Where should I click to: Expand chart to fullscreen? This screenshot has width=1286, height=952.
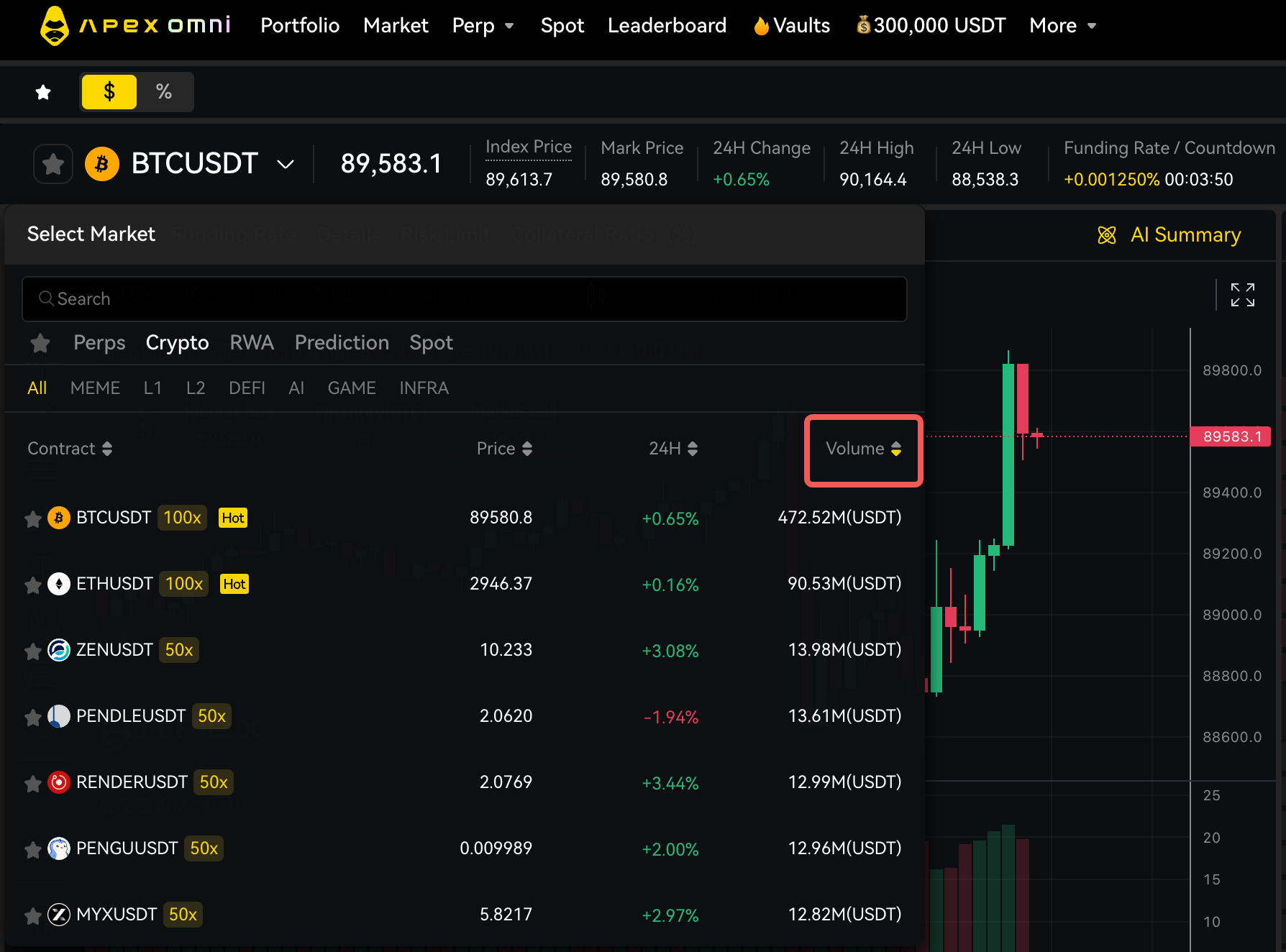click(1242, 295)
